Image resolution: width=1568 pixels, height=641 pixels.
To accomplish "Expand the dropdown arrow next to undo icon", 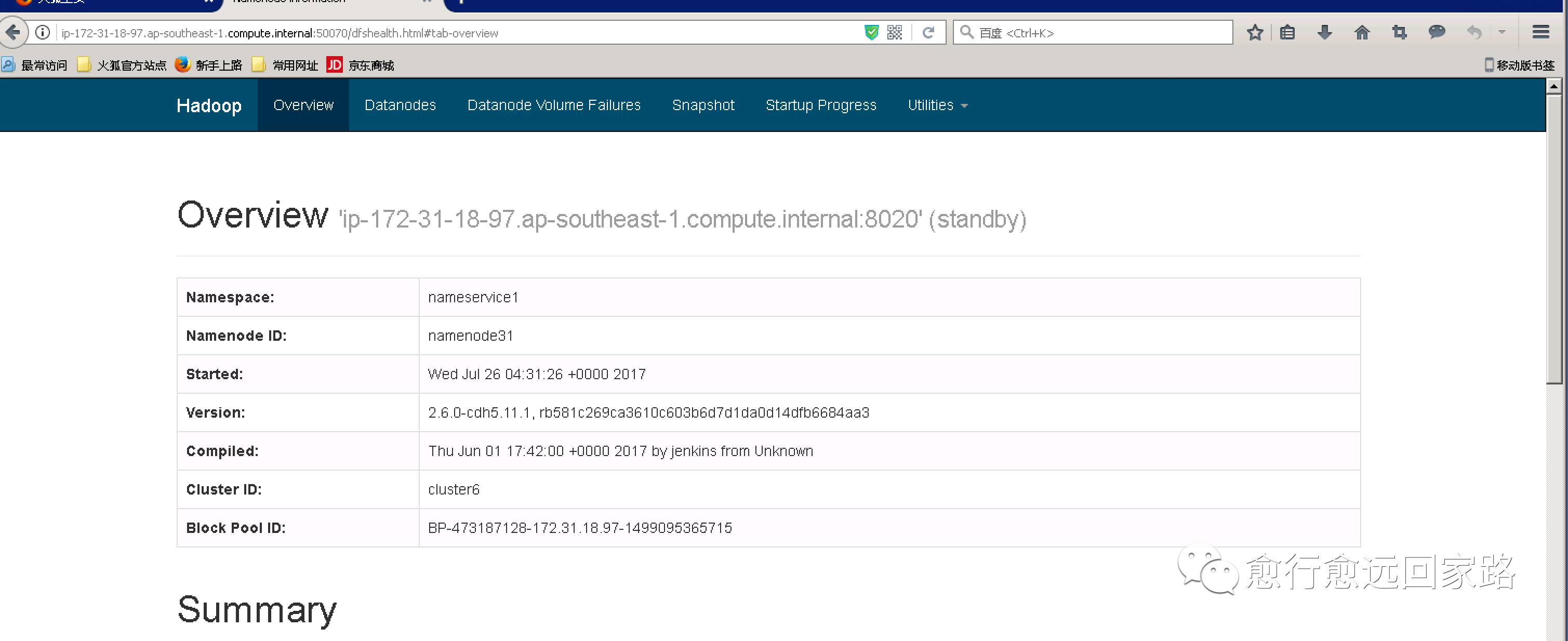I will coord(1501,32).
